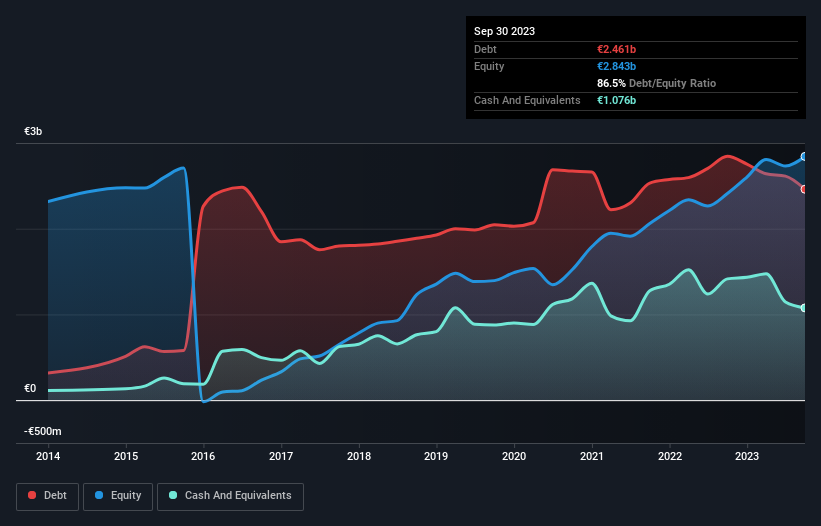Toggle Cash And Equivalents legend button
The height and width of the screenshot is (526, 821).
tap(230, 496)
